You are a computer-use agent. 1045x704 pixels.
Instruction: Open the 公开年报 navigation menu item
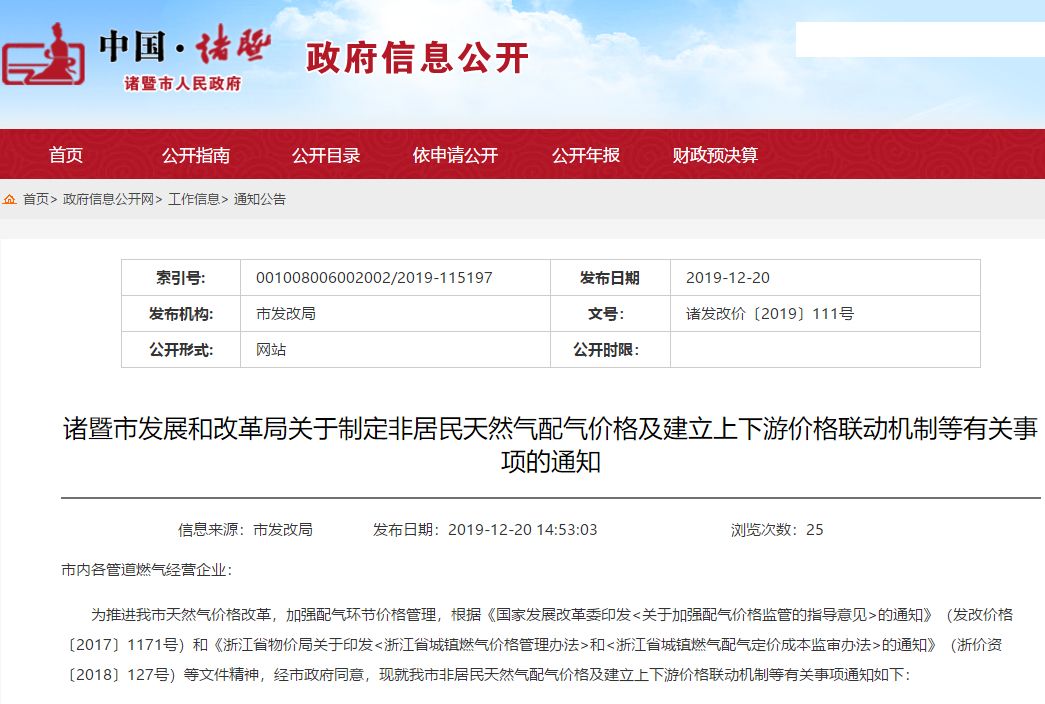pyautogui.click(x=586, y=155)
